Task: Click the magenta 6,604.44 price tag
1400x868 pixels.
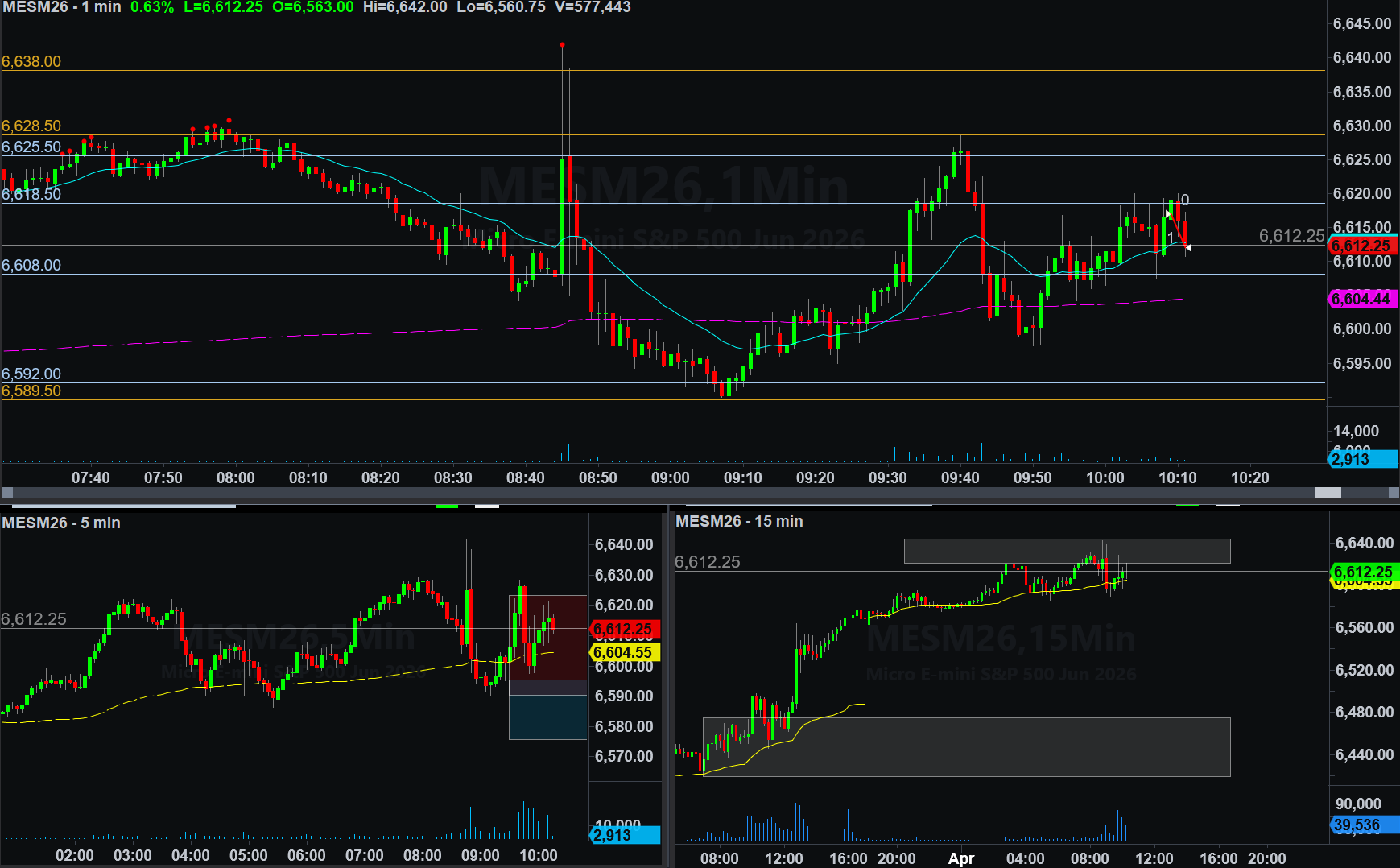Action: click(1363, 299)
